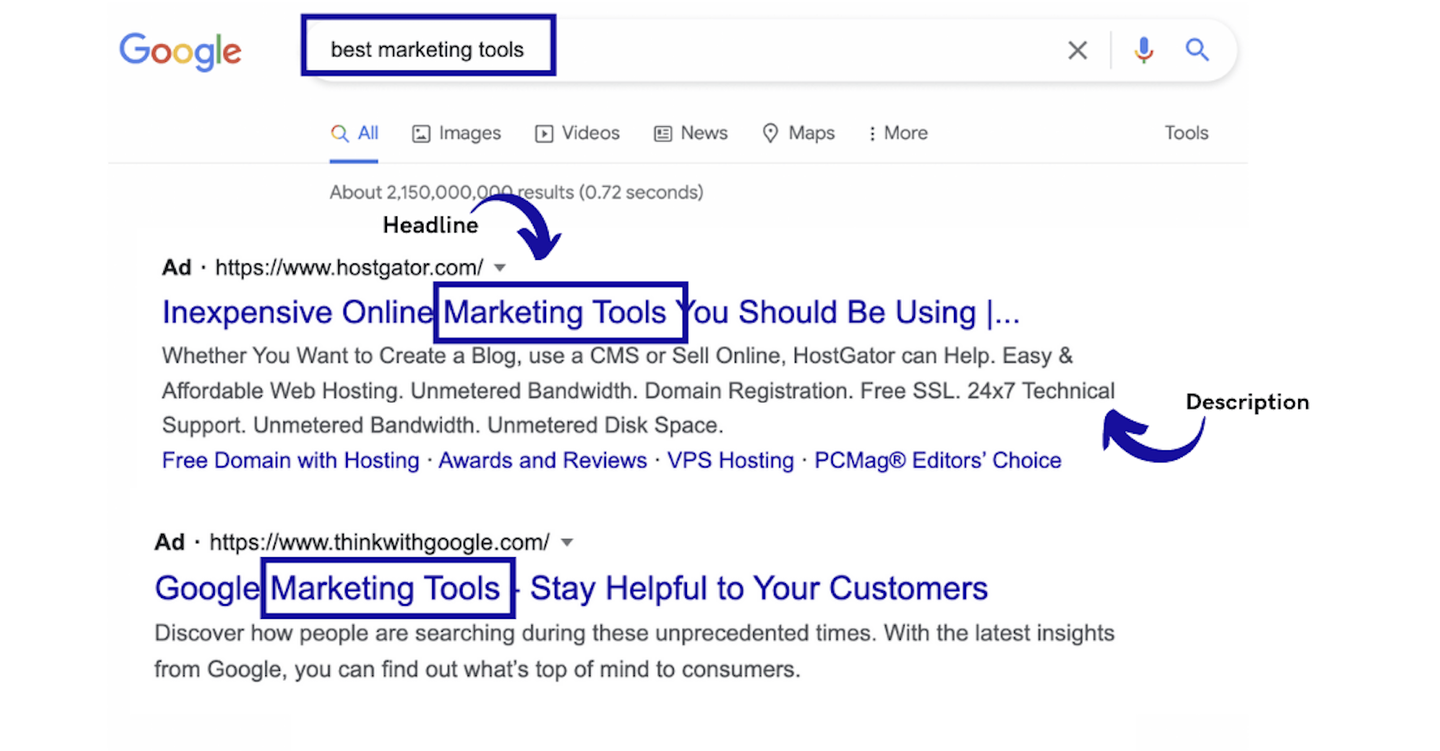The height and width of the screenshot is (751, 1440).
Task: Click the PCMag Editors' Choice sitelink
Action: pos(937,460)
